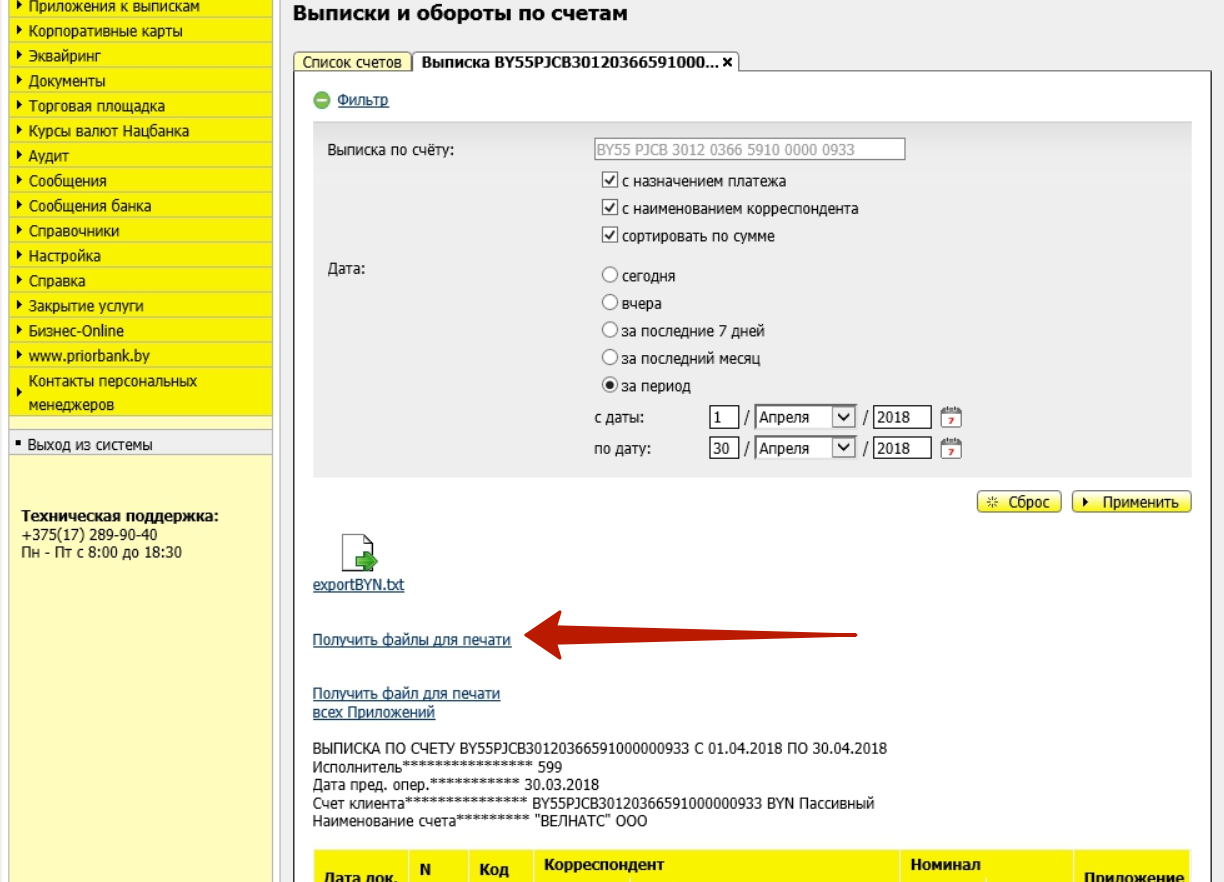
Task: Open calendar picker for start date
Action: click(x=951, y=417)
